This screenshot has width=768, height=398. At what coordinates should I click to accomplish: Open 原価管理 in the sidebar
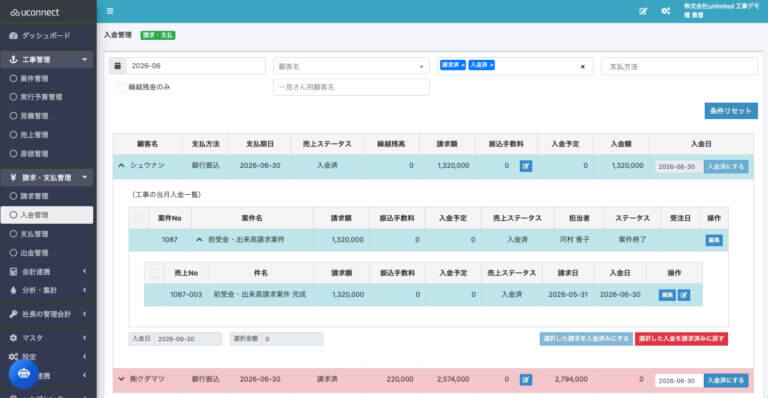click(x=47, y=154)
